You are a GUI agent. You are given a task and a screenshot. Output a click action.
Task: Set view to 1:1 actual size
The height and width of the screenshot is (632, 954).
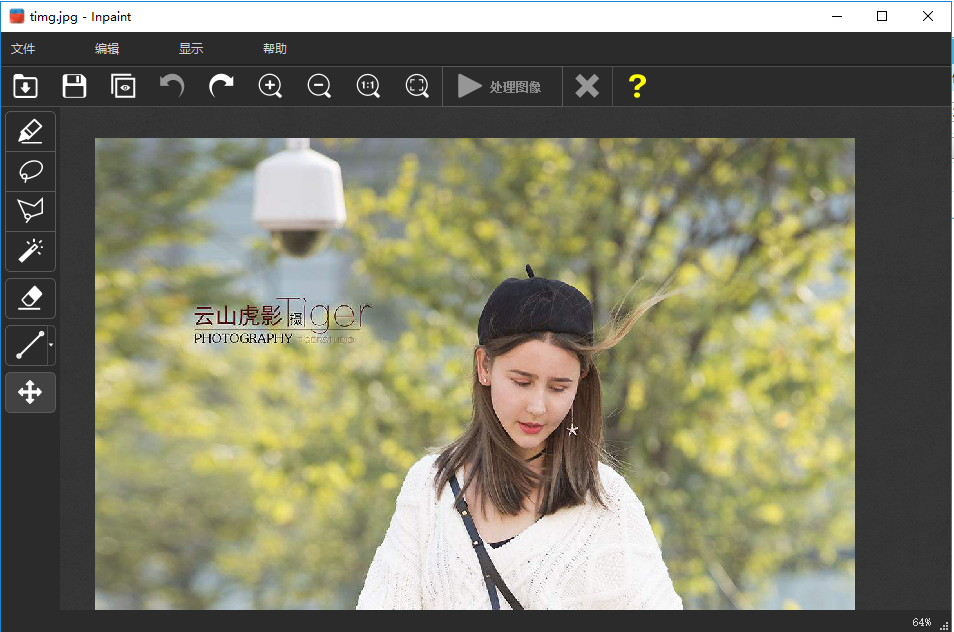pos(368,86)
